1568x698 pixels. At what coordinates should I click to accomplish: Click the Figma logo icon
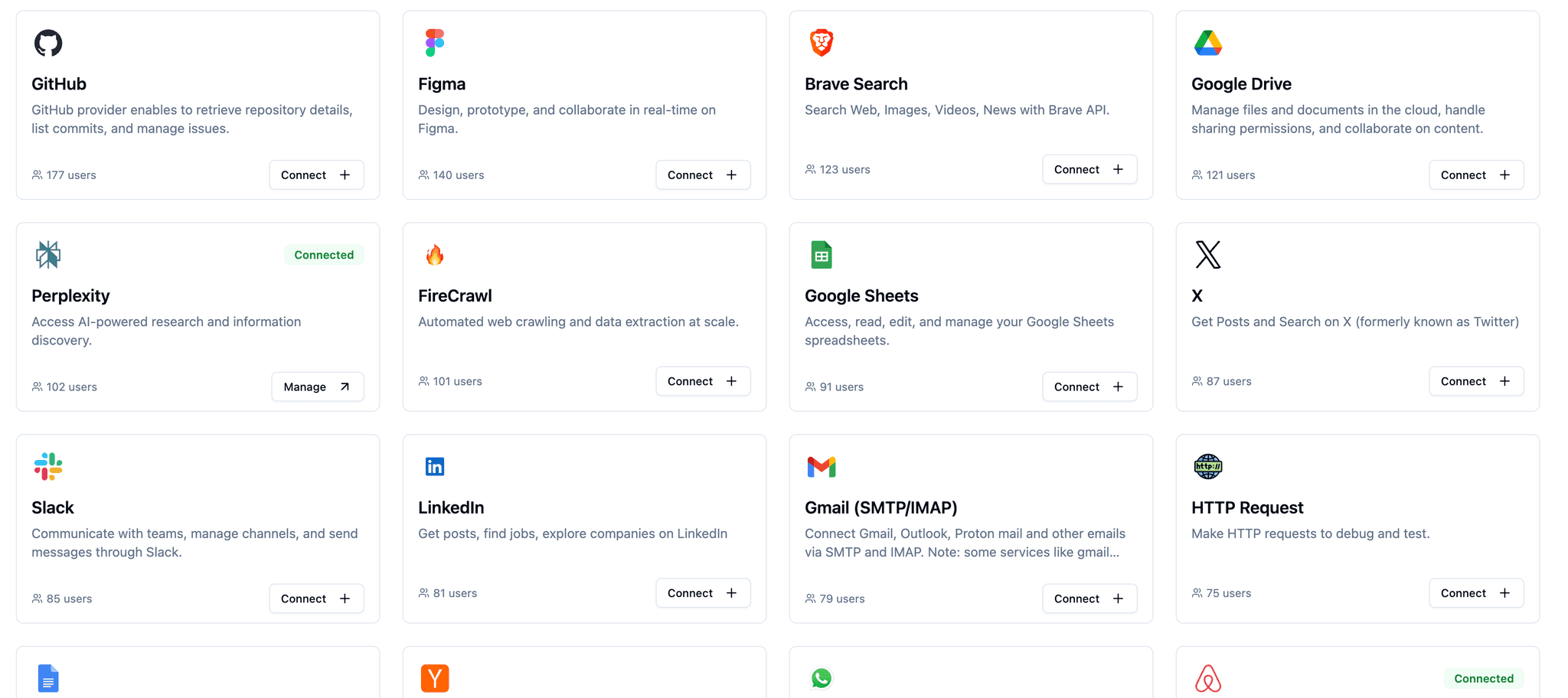[435, 43]
